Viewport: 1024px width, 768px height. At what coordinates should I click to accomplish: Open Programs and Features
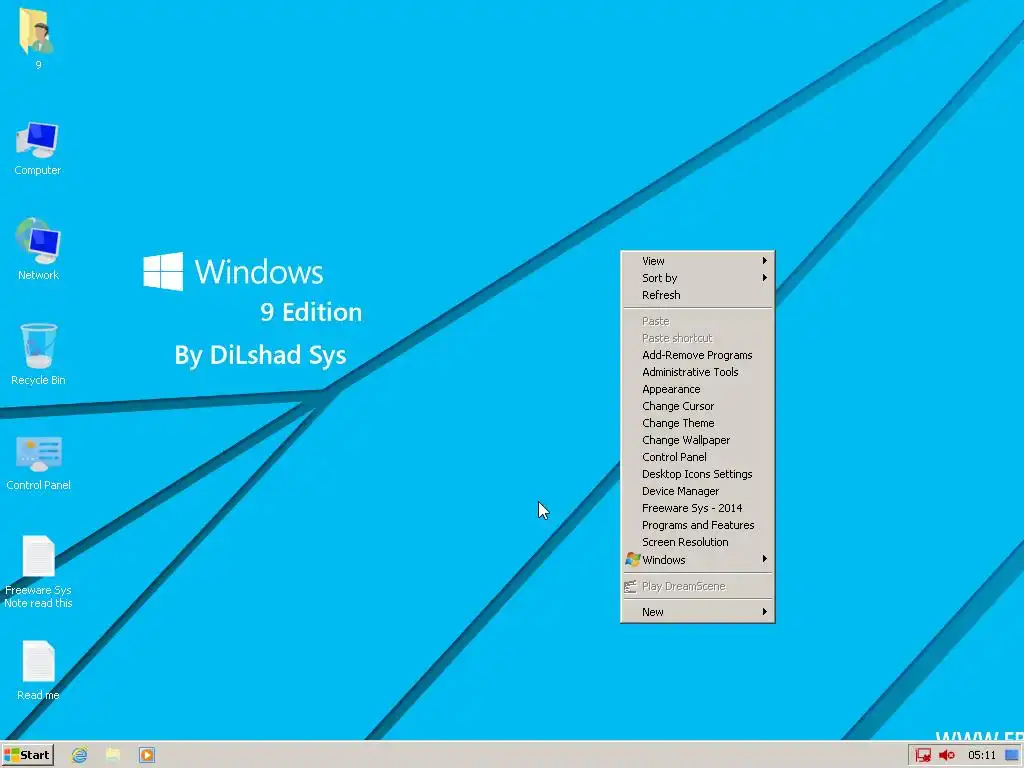pos(697,524)
